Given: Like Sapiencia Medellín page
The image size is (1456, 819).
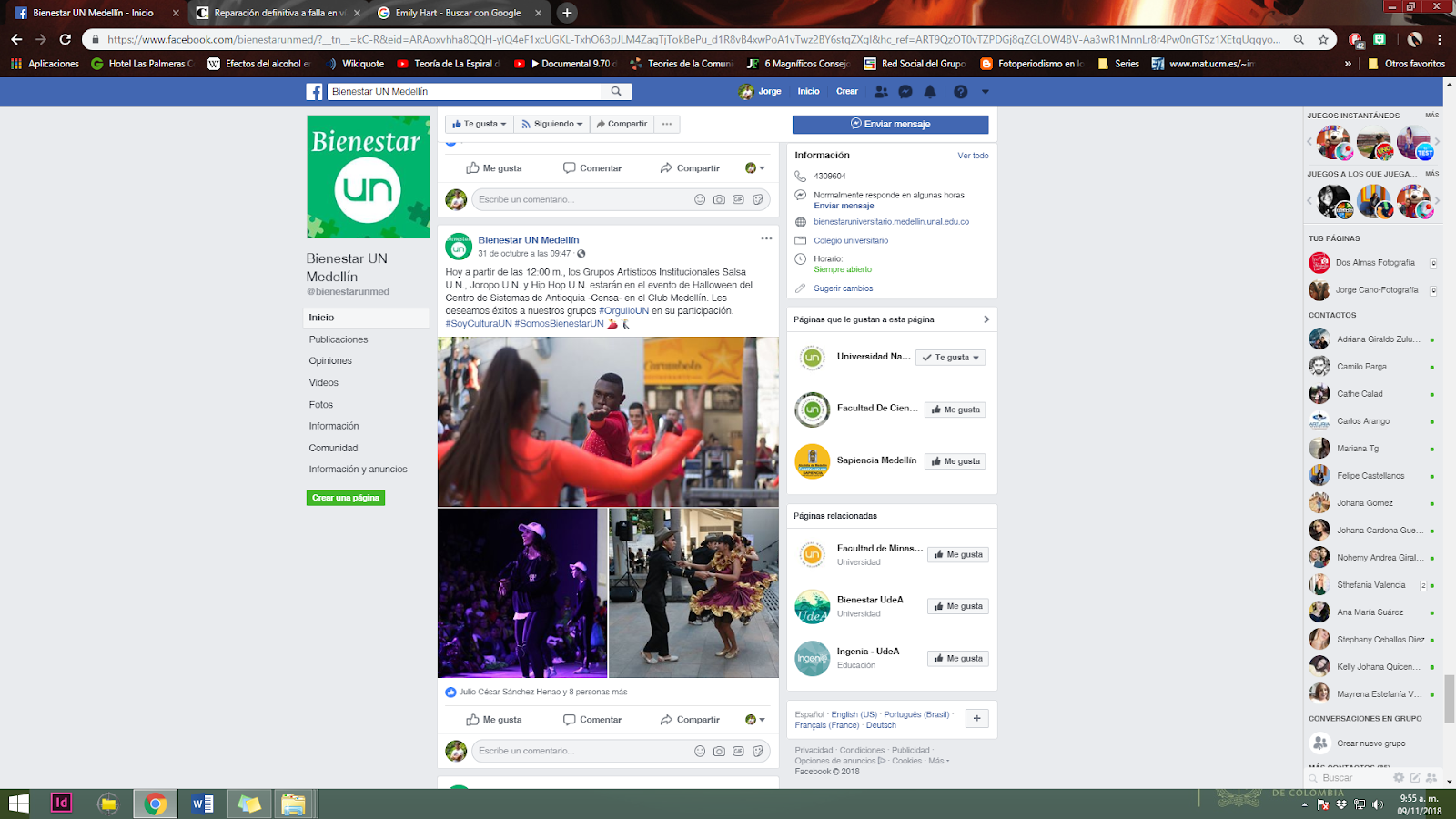Looking at the screenshot, I should pyautogui.click(x=955, y=461).
